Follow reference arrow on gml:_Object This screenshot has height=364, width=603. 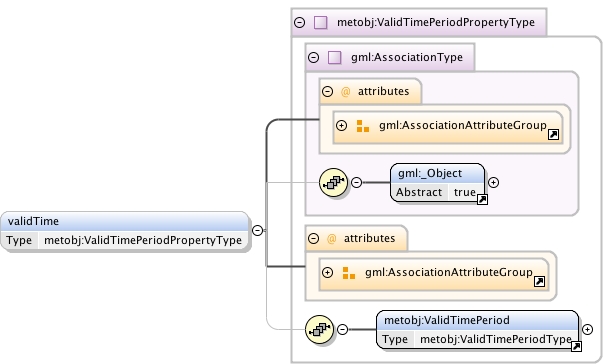tap(482, 199)
